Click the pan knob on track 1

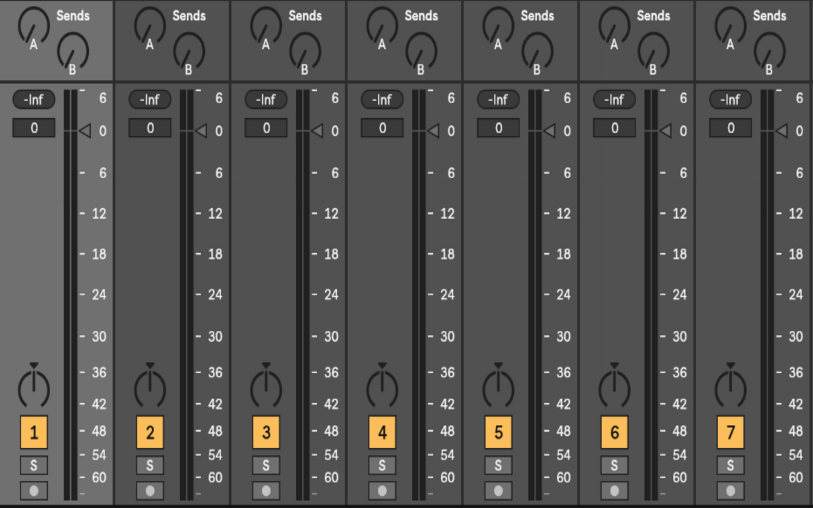(34, 386)
